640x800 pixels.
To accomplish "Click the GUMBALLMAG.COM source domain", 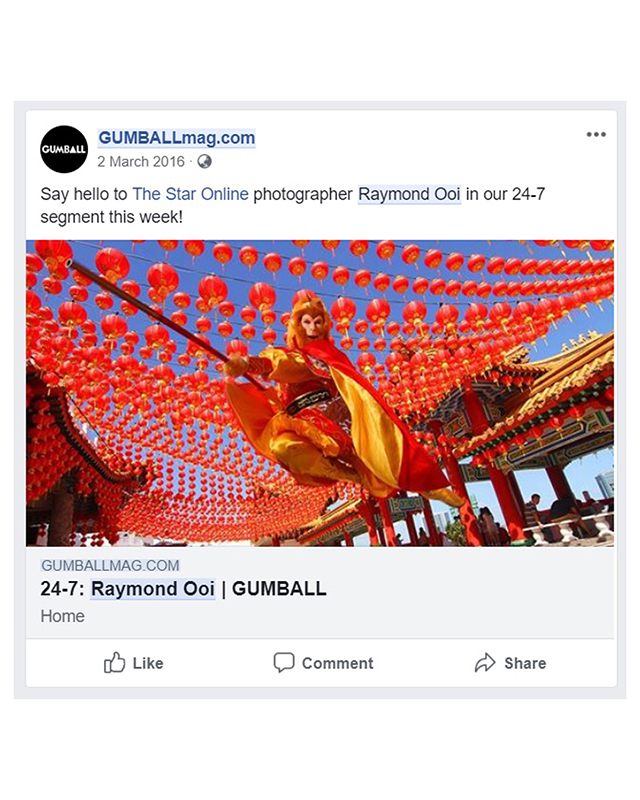I will [x=110, y=565].
